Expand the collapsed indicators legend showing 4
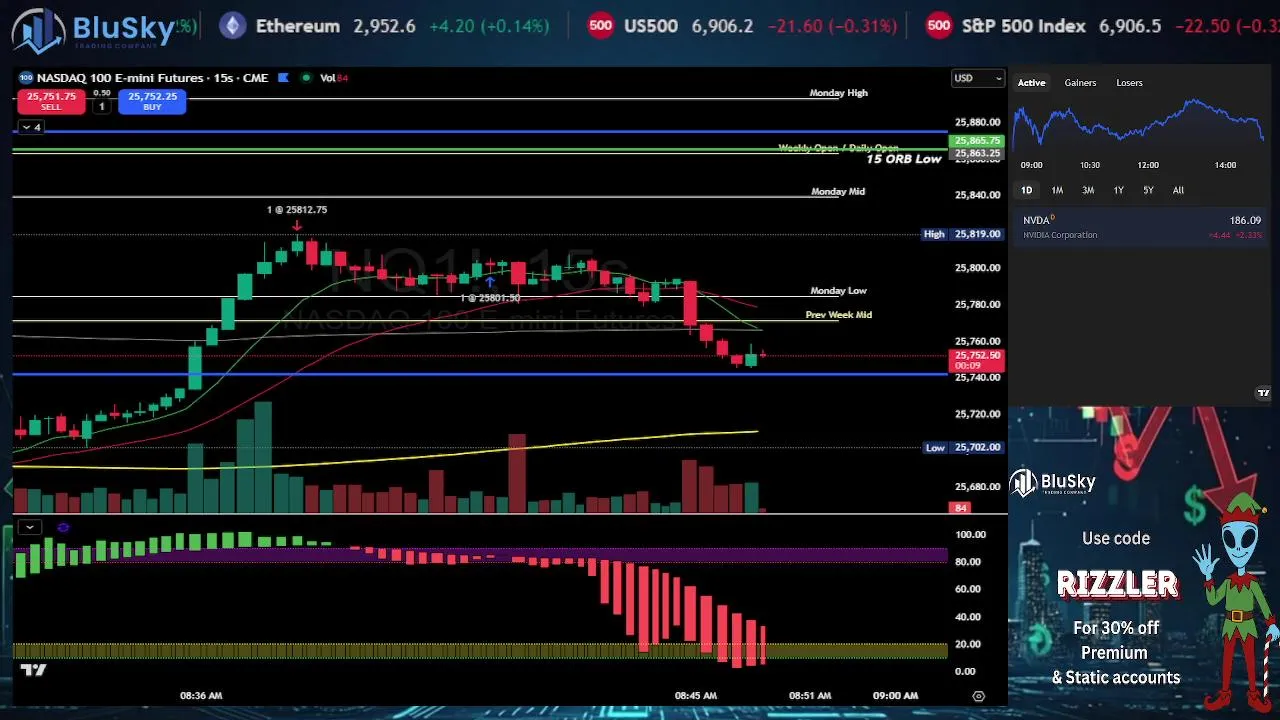The width and height of the screenshot is (1280, 720). tap(31, 127)
